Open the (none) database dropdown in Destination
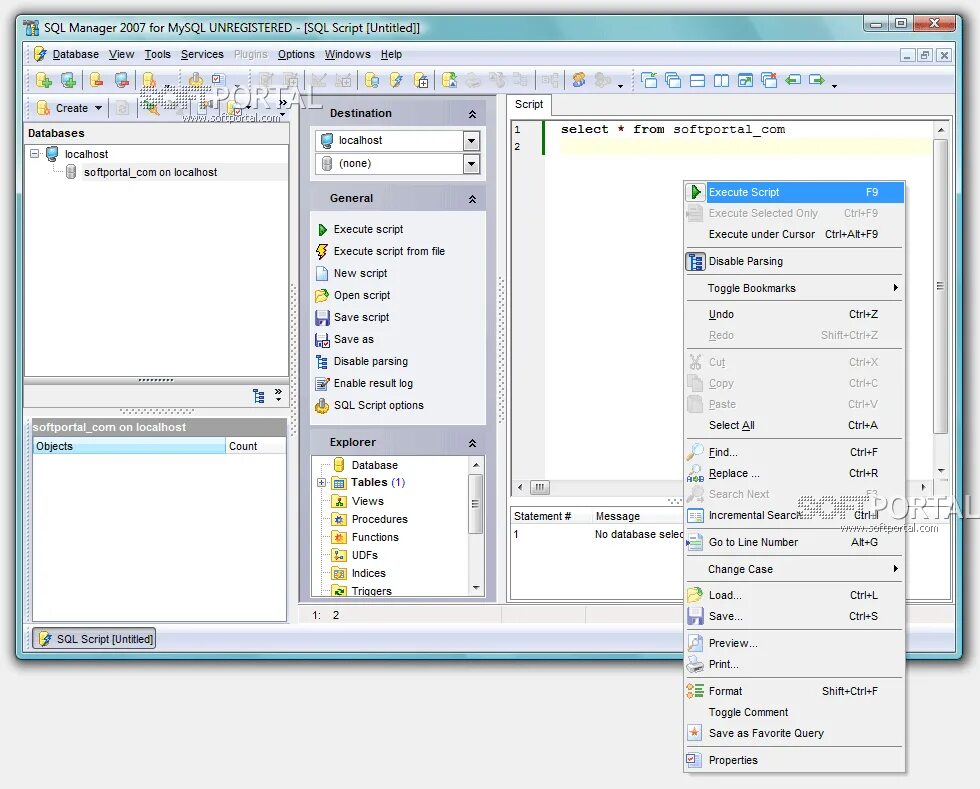The image size is (980, 789). [471, 164]
